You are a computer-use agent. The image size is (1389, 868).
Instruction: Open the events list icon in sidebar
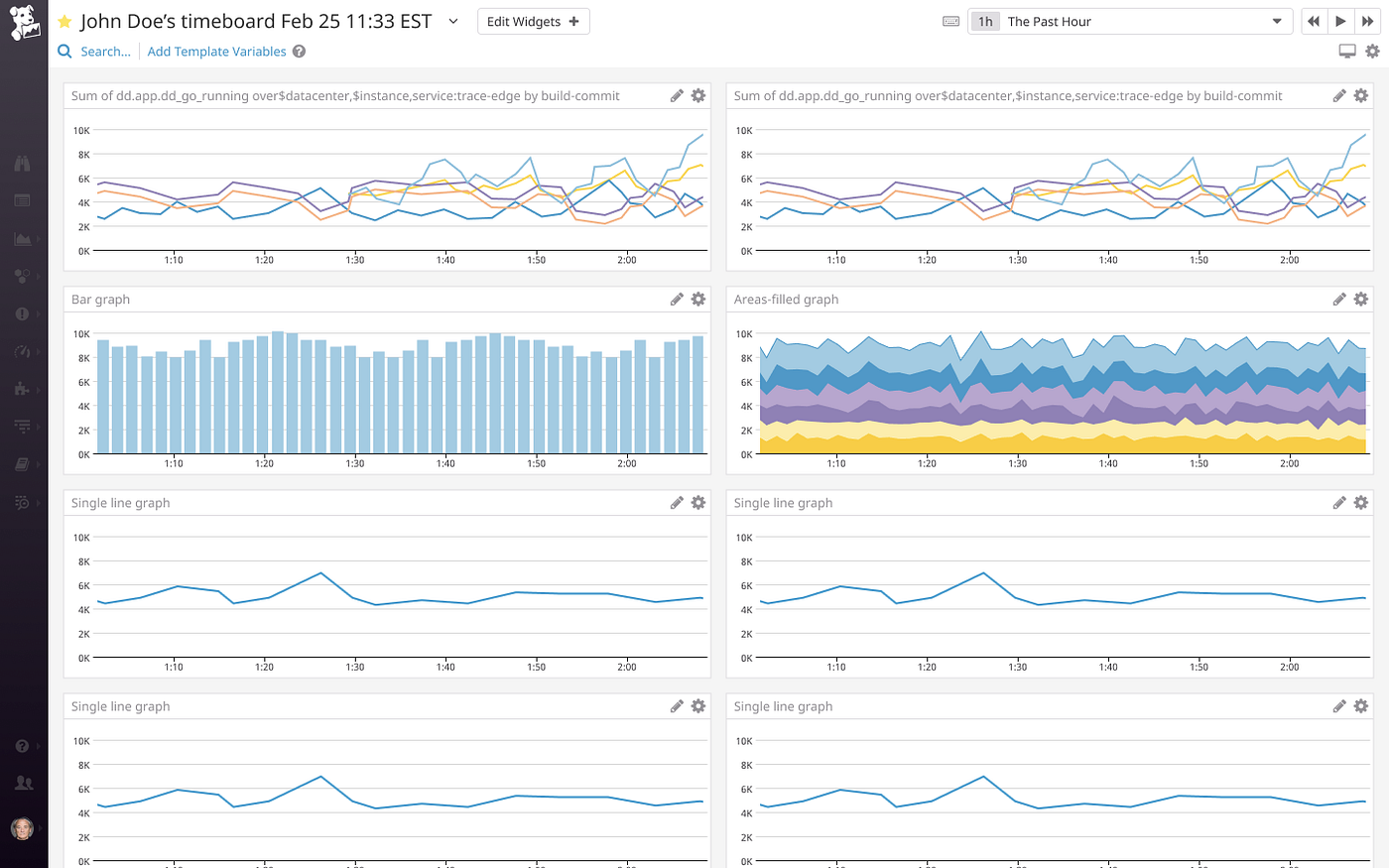click(23, 200)
